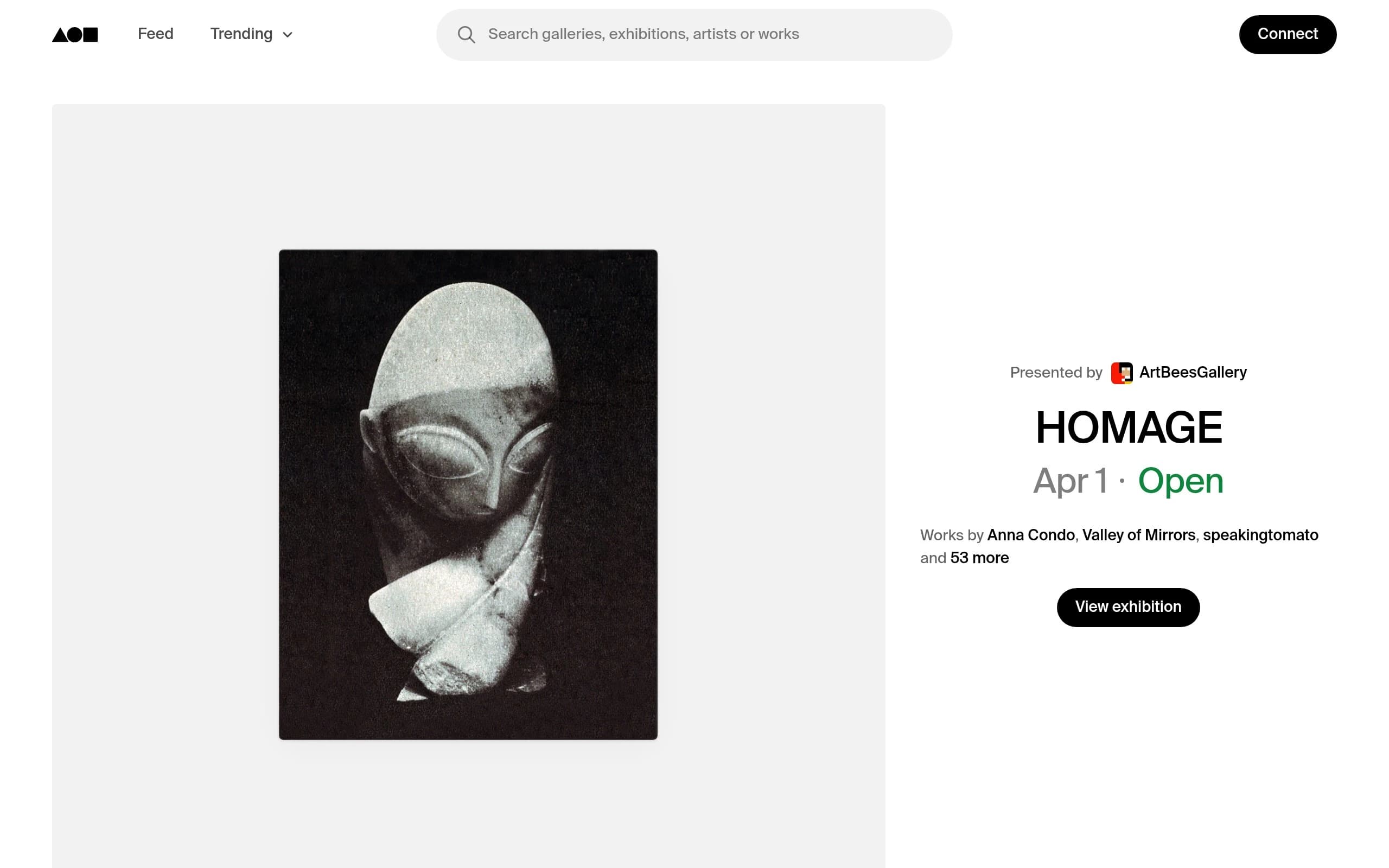Click the Presented by label
The image size is (1389, 868).
click(x=1056, y=373)
